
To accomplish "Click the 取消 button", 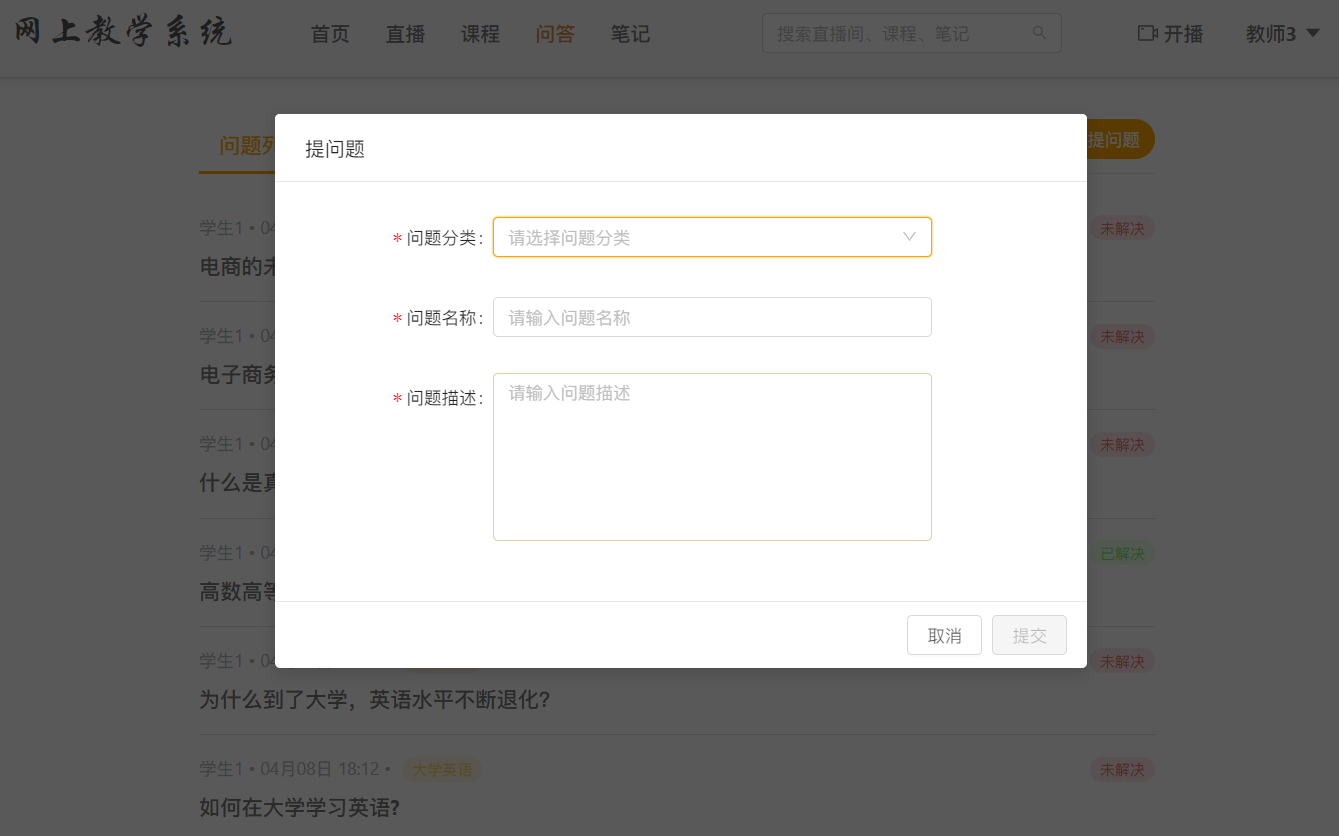I will (x=944, y=635).
